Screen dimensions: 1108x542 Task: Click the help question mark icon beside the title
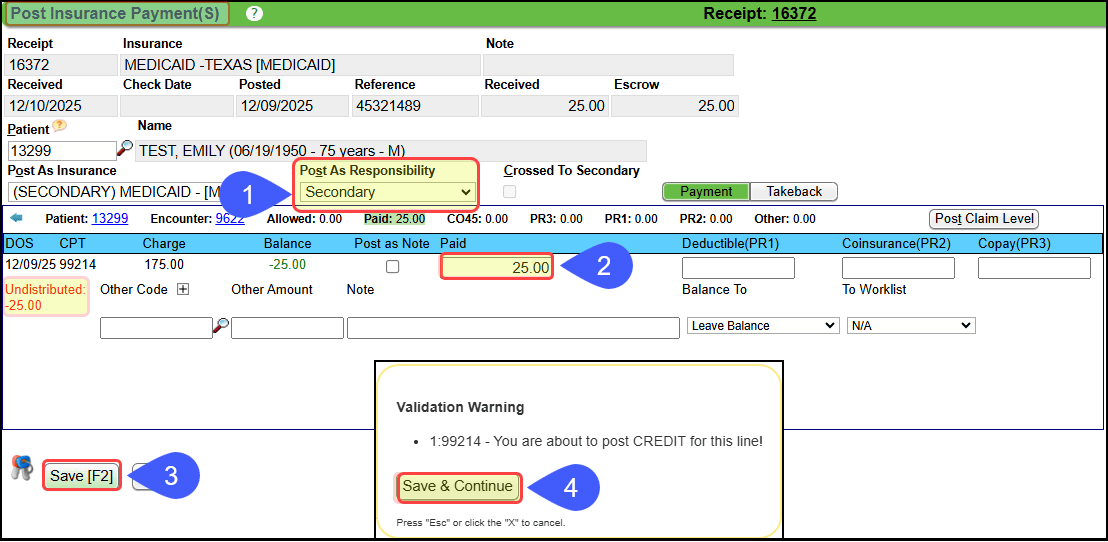point(255,14)
